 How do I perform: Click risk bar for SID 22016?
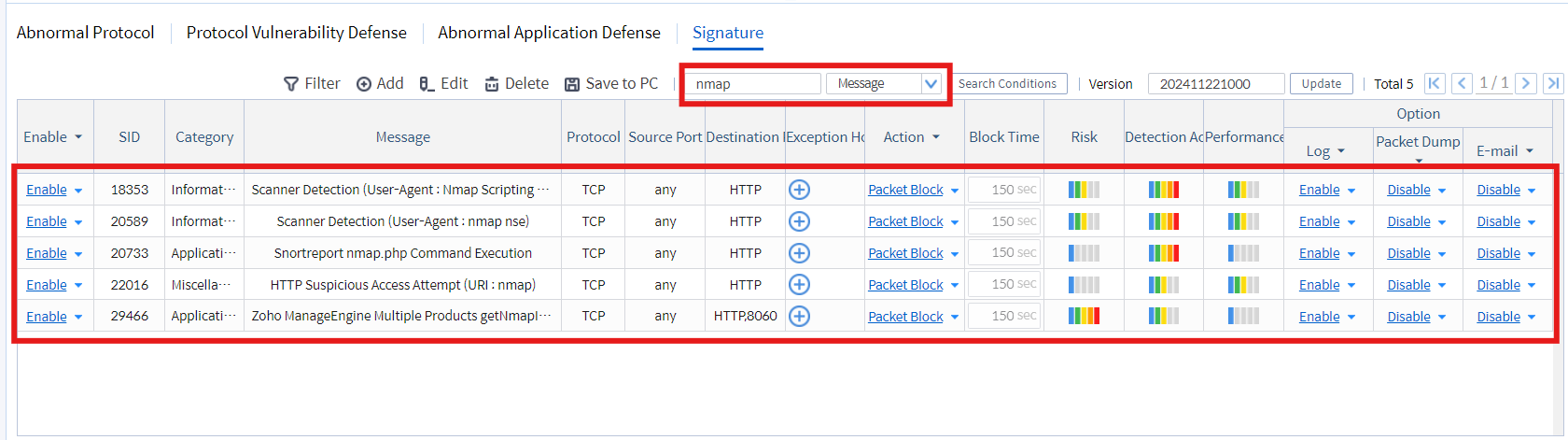click(x=1084, y=285)
